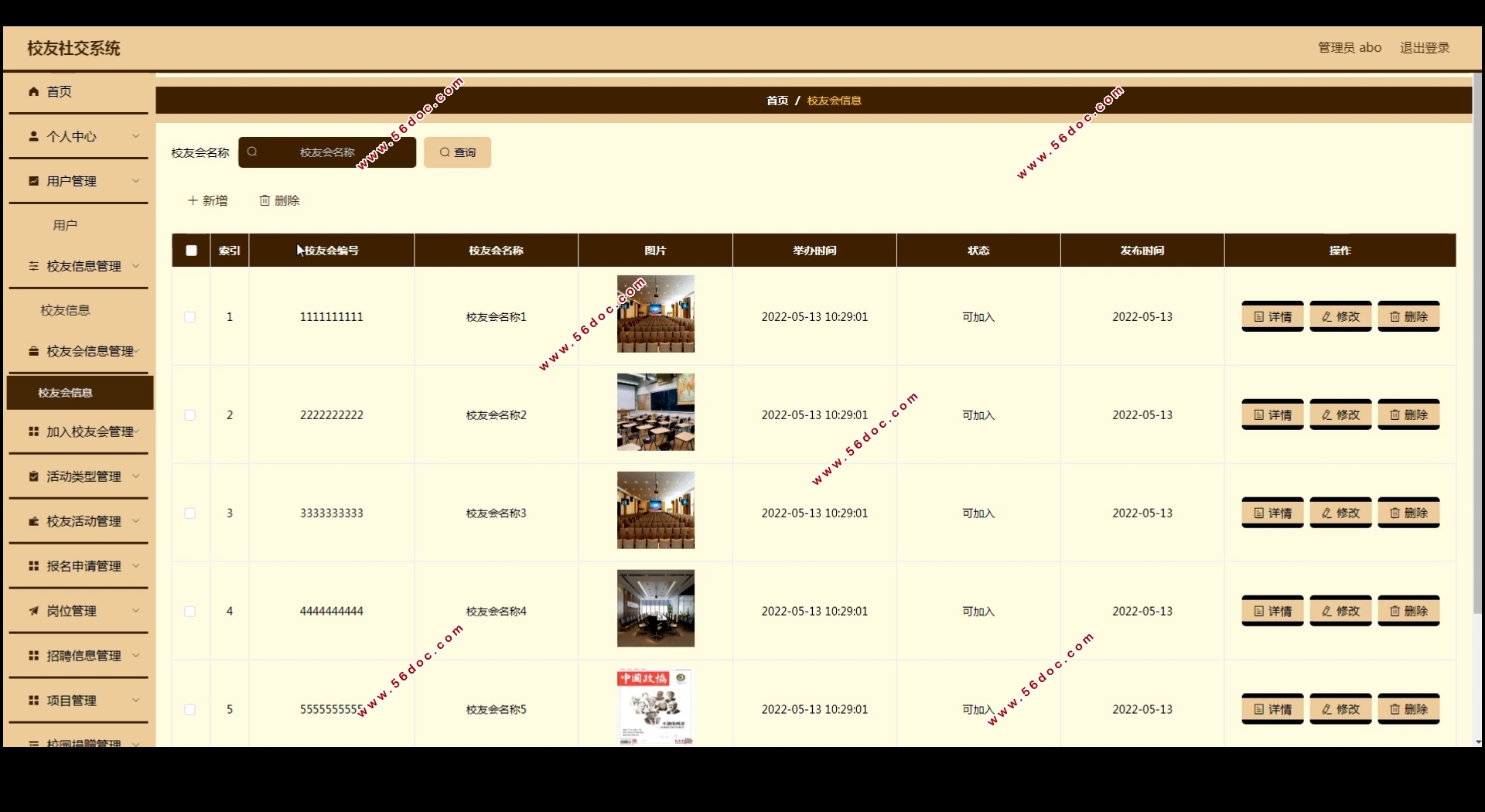The height and width of the screenshot is (812, 1485).
Task: Select the checkbox for row 校友会名称3
Action: coord(190,513)
